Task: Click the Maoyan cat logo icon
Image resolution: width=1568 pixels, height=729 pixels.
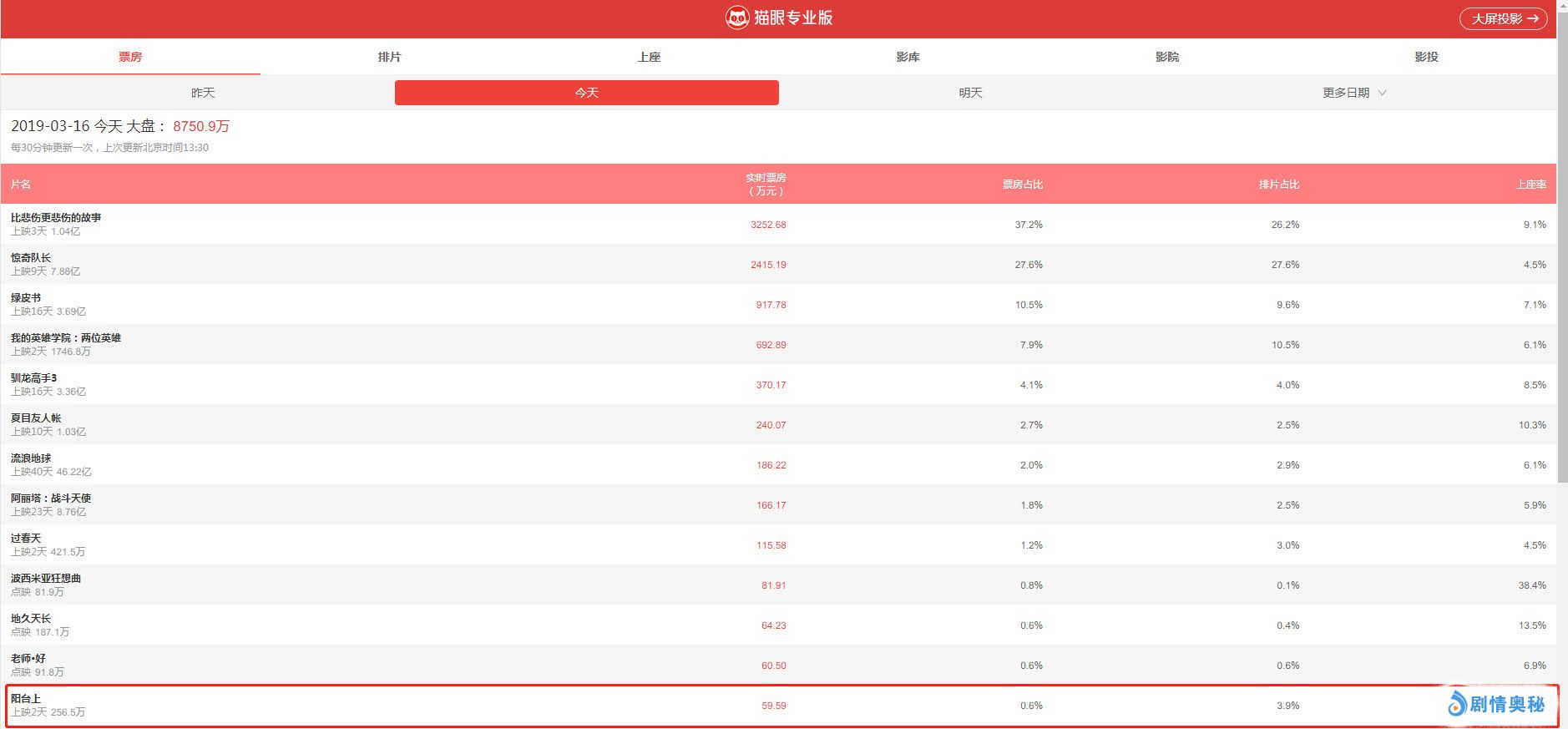Action: pos(736,18)
